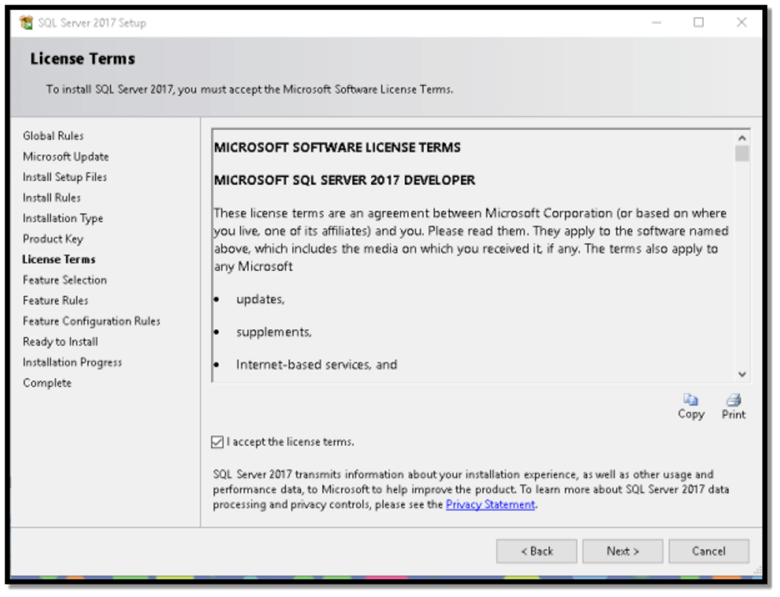Viewport: 780px width, 597px height.
Task: Click the SQL Server Setup title bar icon
Action: pos(26,23)
